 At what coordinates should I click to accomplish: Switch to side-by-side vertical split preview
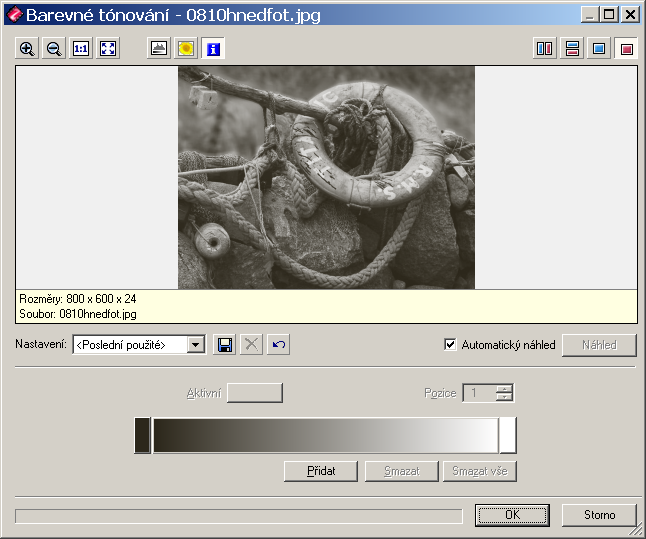(545, 48)
